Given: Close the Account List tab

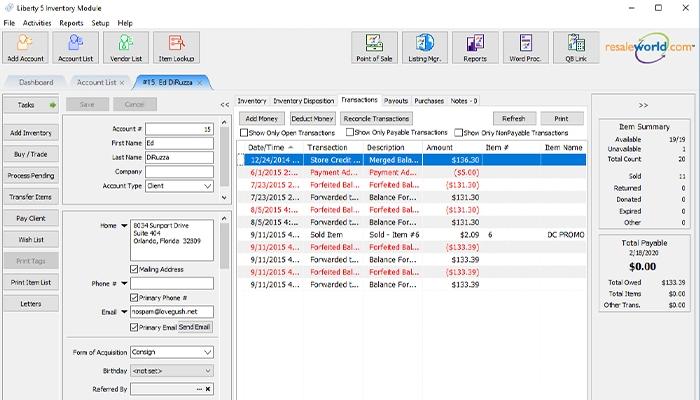Looking at the screenshot, I should coord(122,83).
